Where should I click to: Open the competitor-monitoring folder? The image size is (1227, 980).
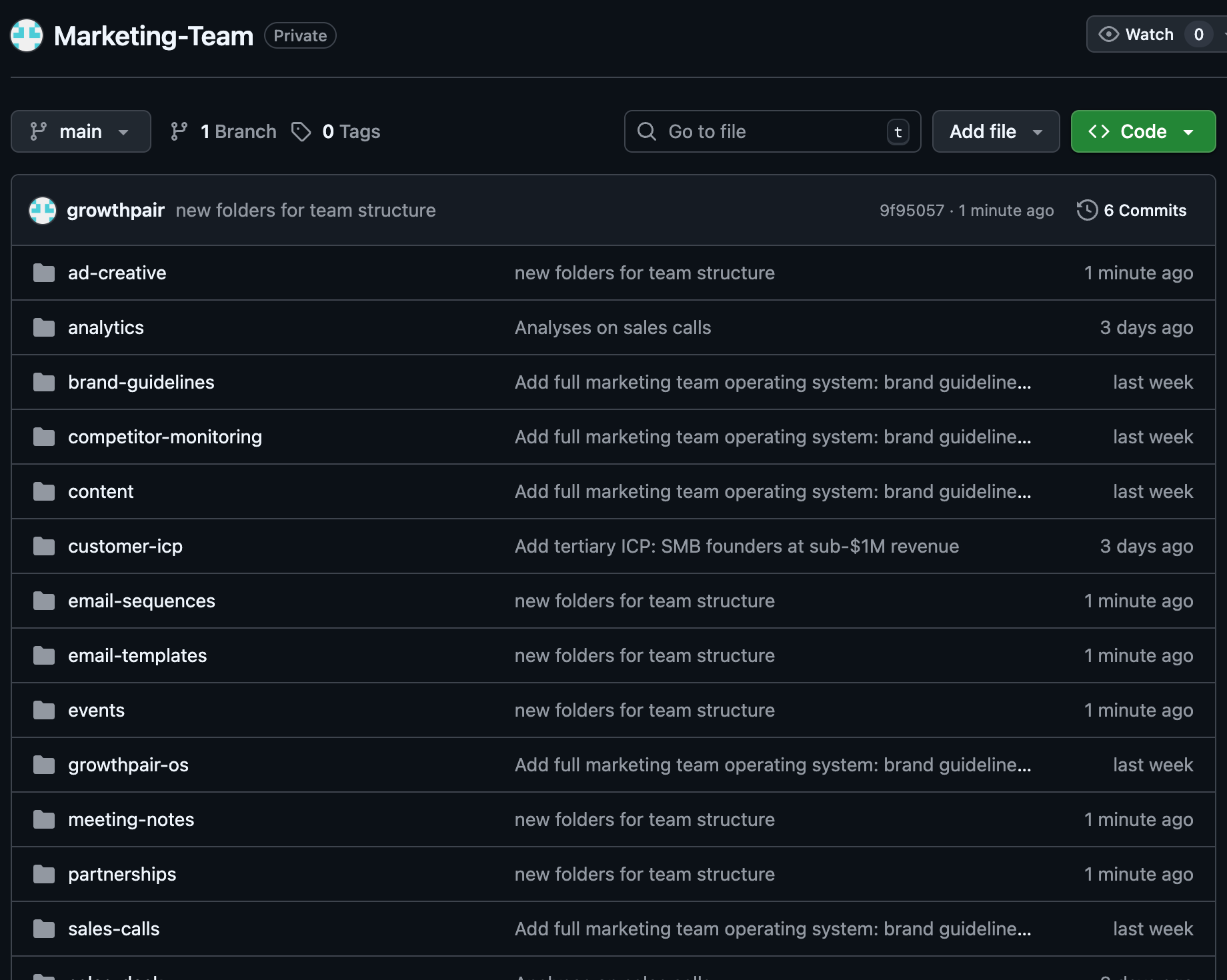(x=165, y=437)
